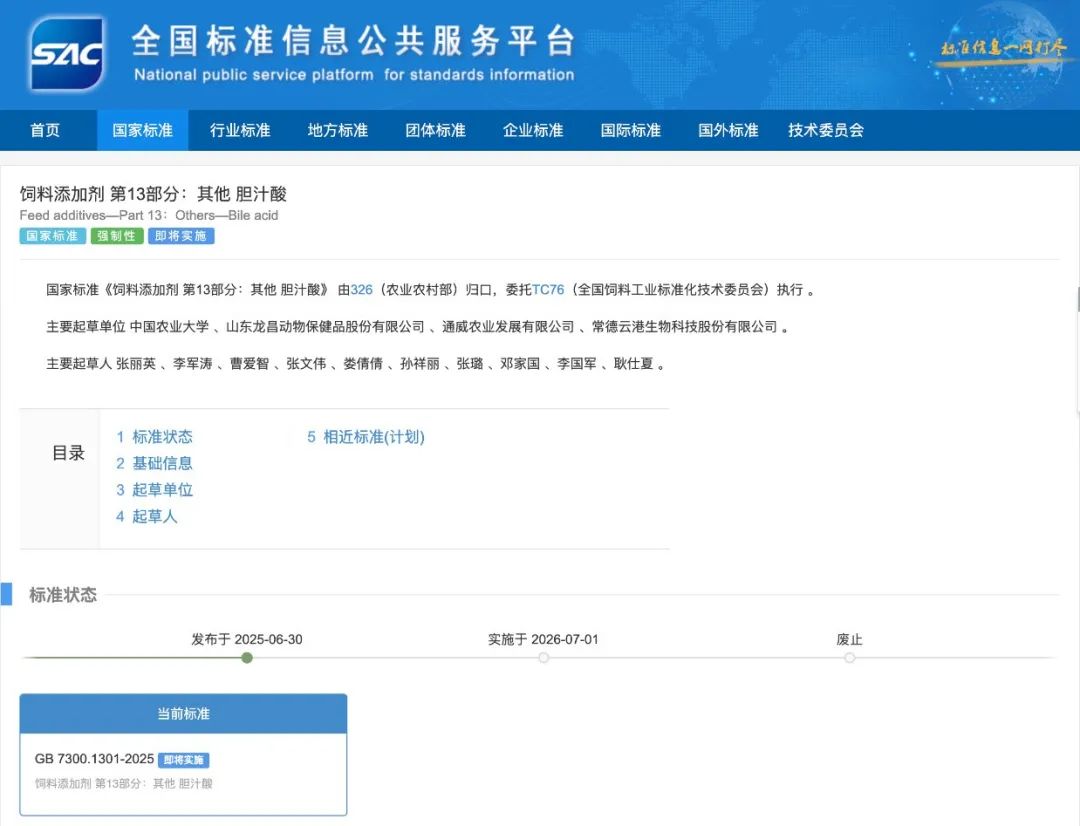1080x826 pixels.
Task: Switch to the 首页 tab
Action: (x=48, y=130)
